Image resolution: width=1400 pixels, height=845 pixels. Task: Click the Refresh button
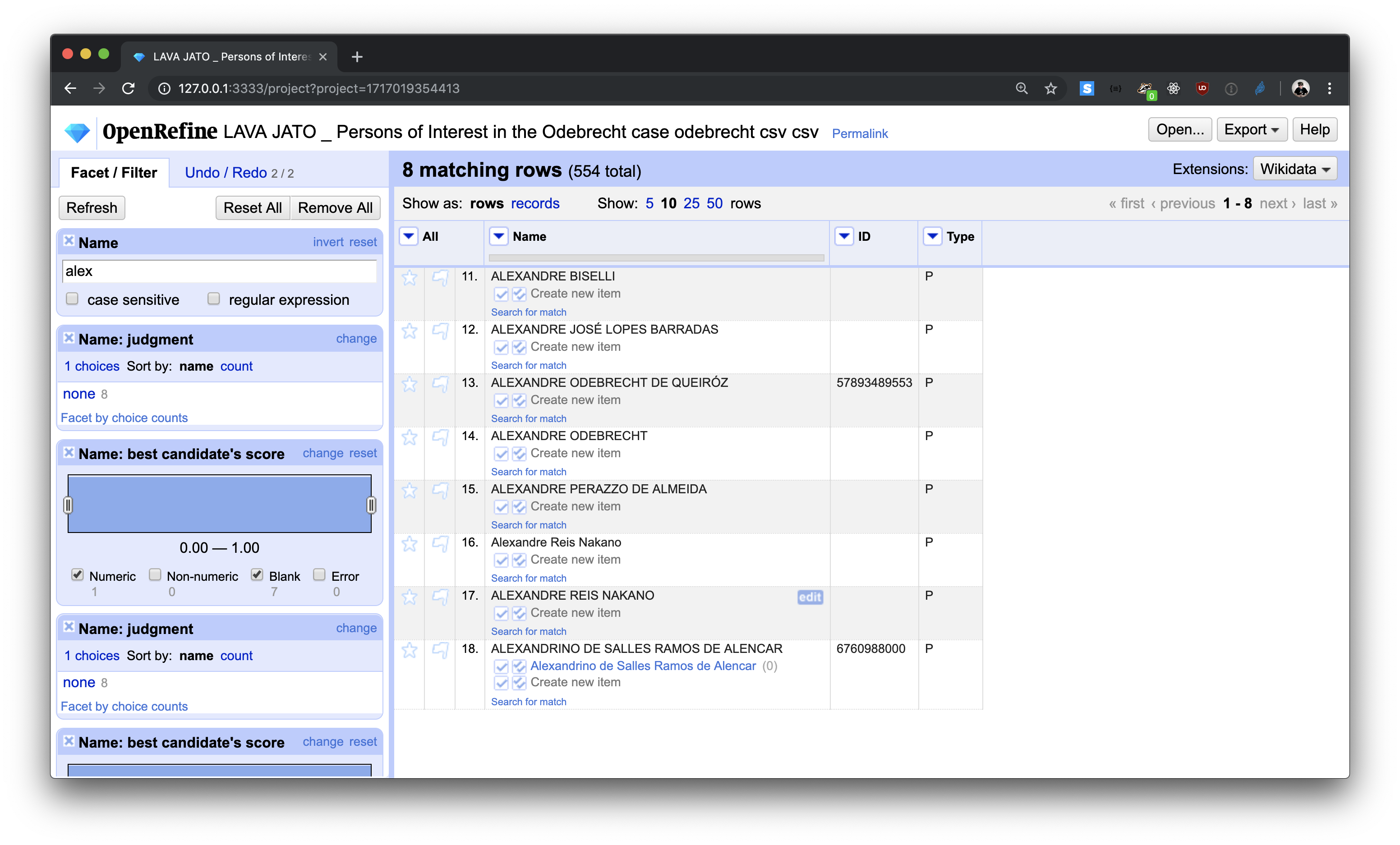(x=92, y=208)
